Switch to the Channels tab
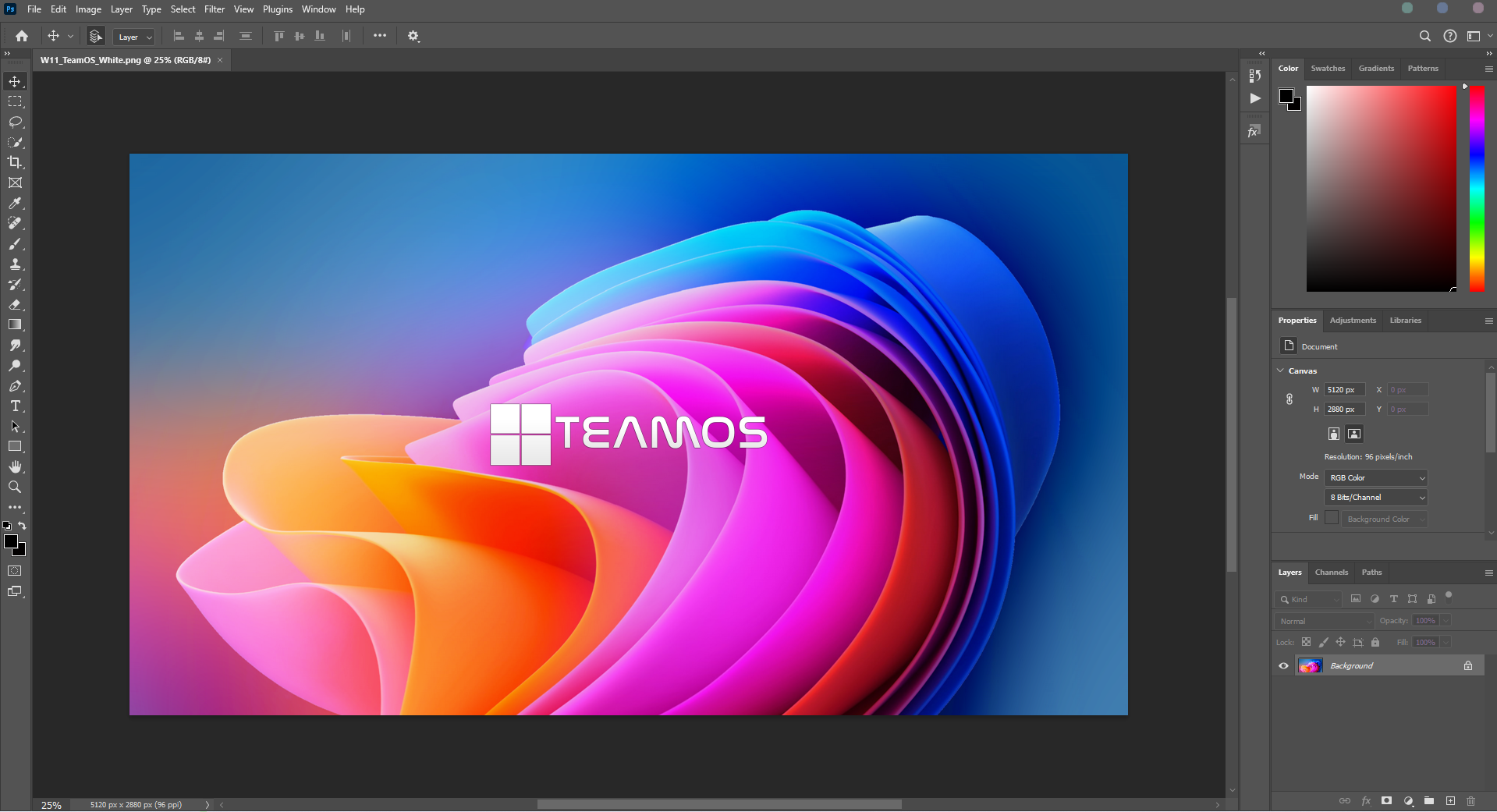The height and width of the screenshot is (812, 1497). click(1332, 573)
